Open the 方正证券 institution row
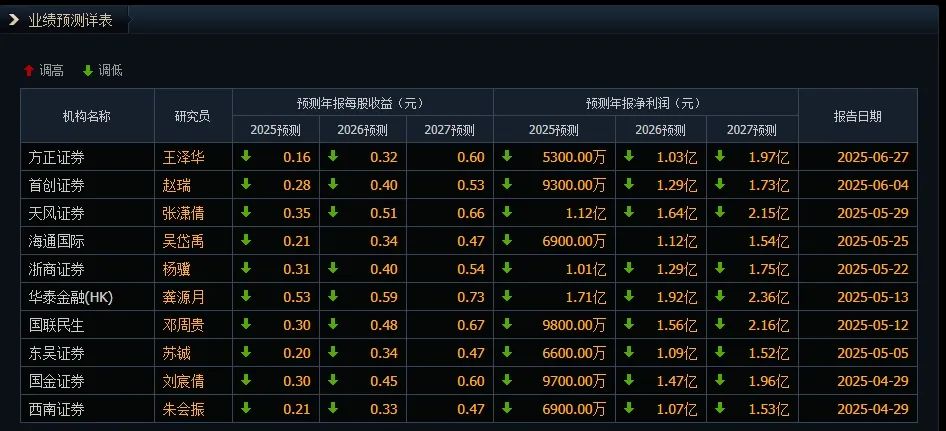This screenshot has height=431, width=946. coord(56,158)
